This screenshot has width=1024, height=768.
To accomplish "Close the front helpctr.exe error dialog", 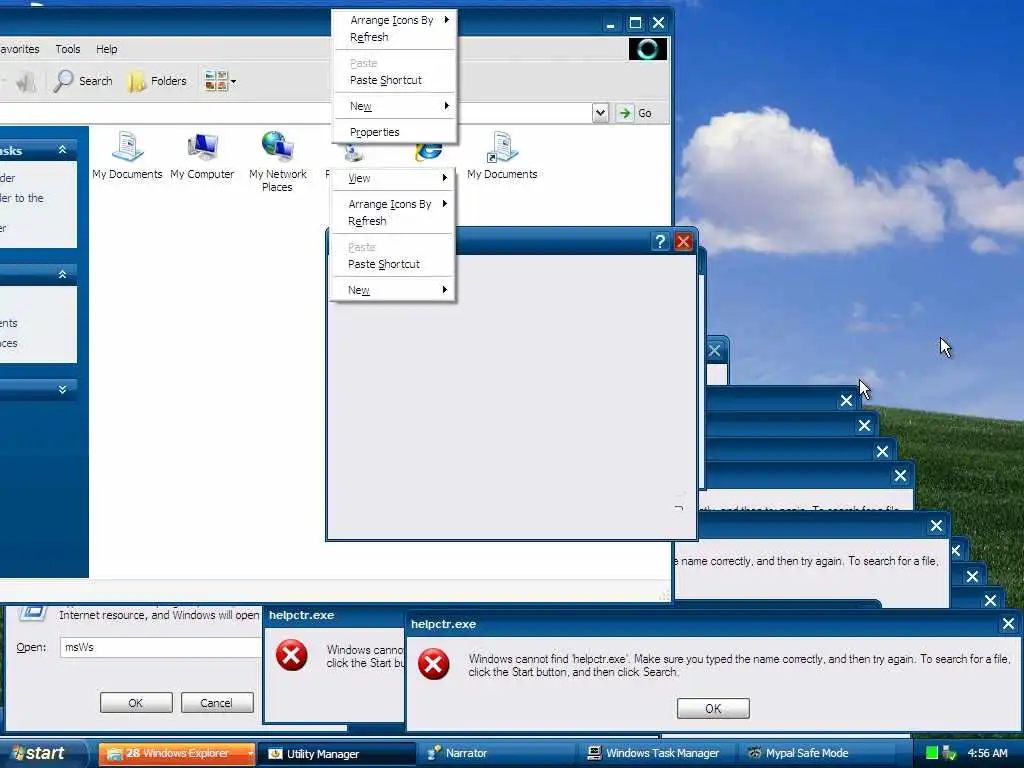I will tap(1008, 624).
